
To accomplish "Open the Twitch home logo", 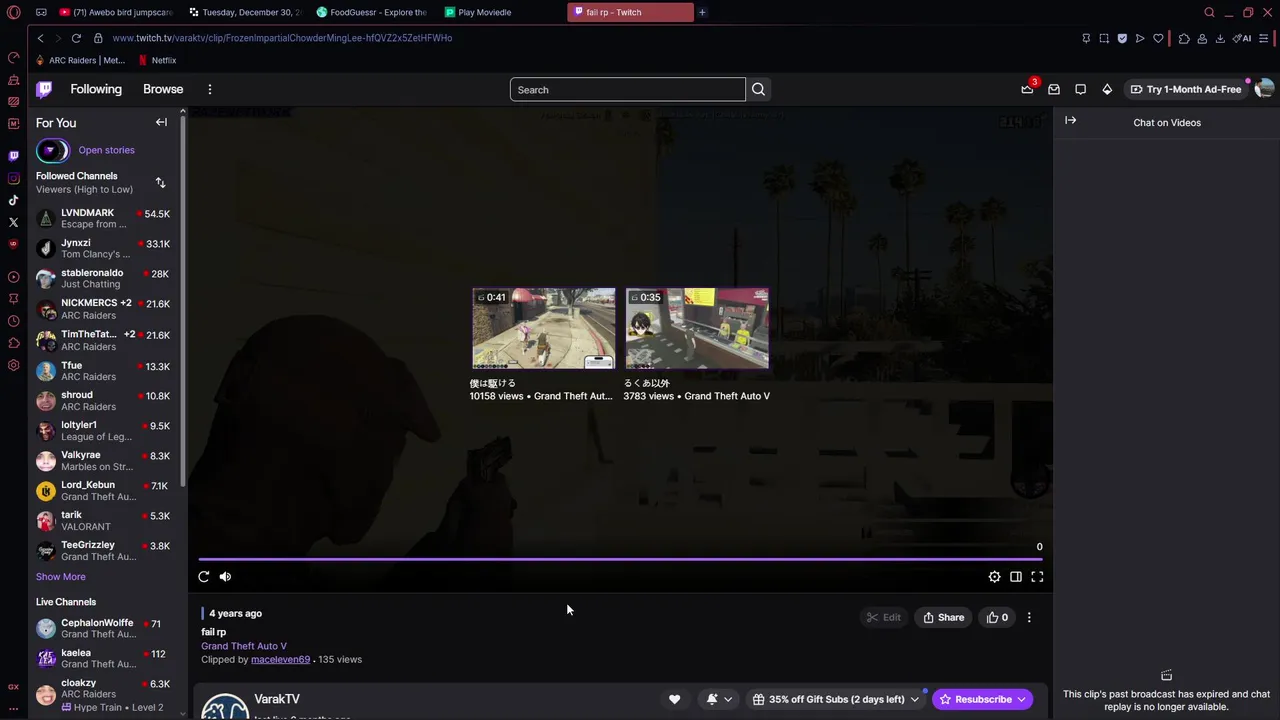I will [x=44, y=89].
